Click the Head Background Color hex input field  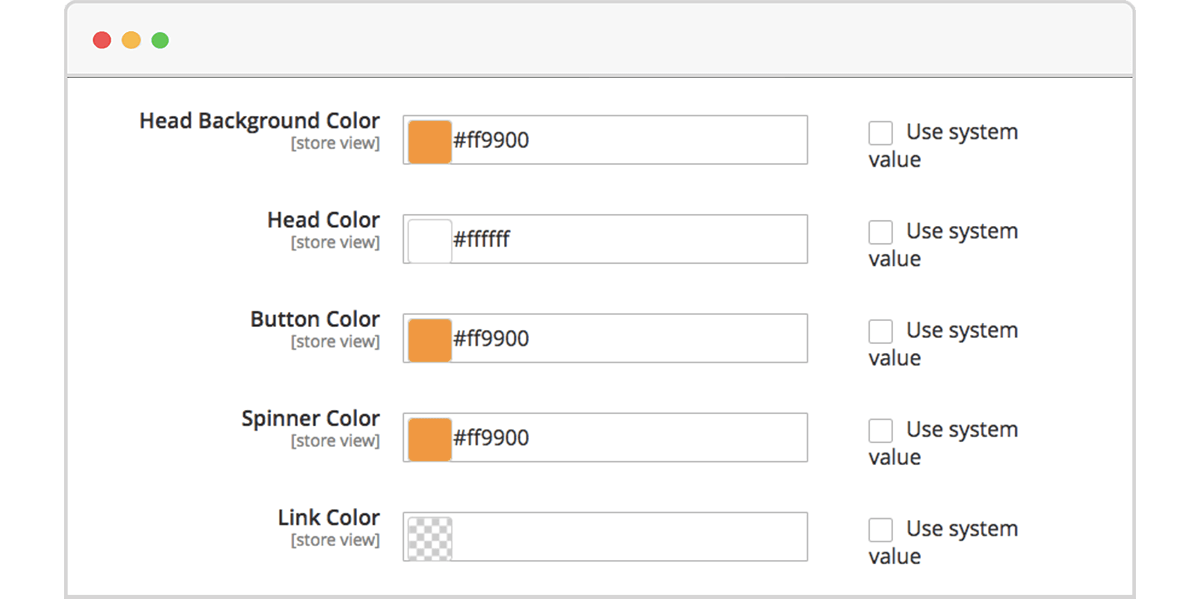tap(630, 141)
